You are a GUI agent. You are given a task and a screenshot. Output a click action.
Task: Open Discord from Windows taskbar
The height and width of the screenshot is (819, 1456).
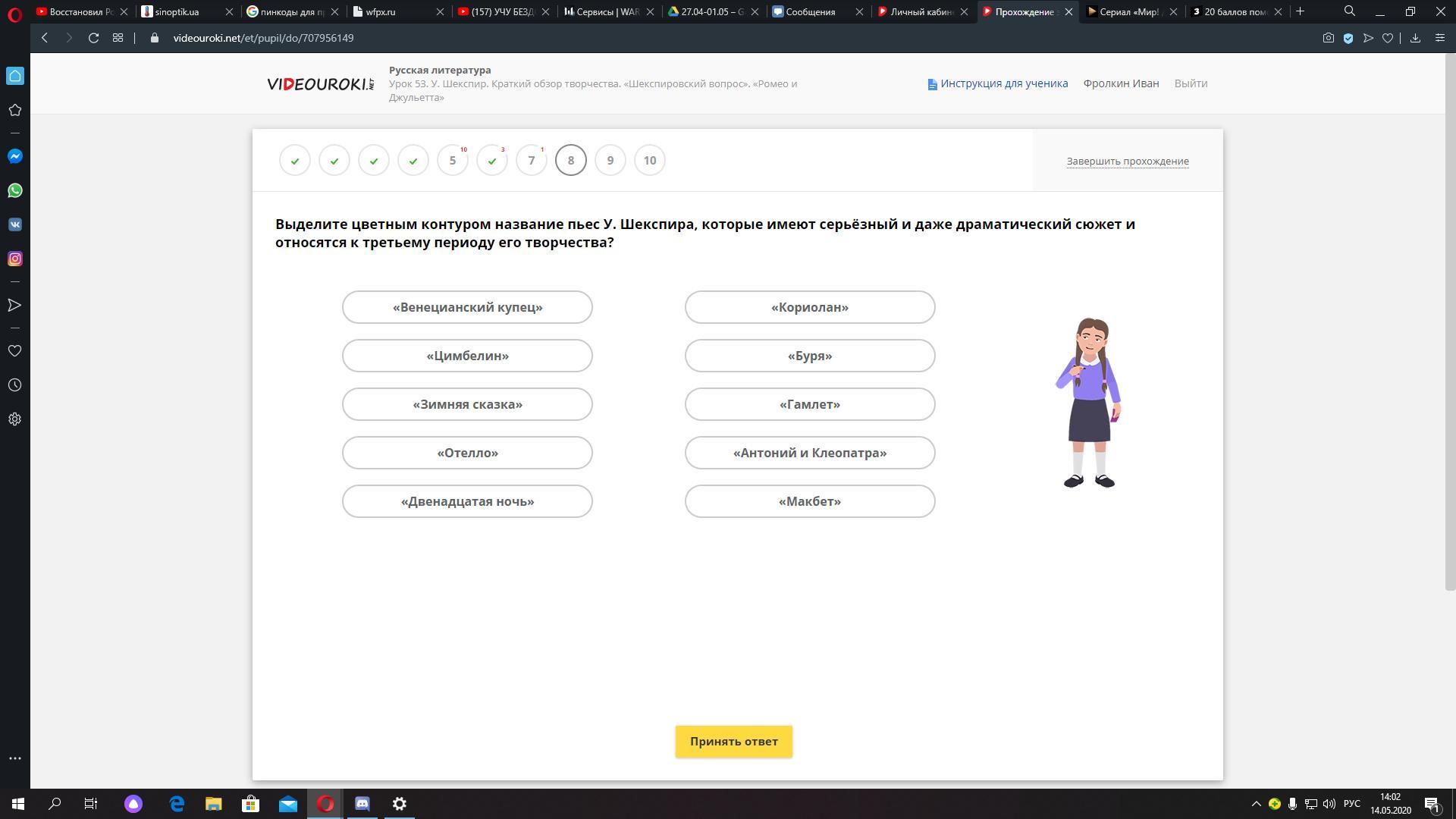(x=362, y=804)
